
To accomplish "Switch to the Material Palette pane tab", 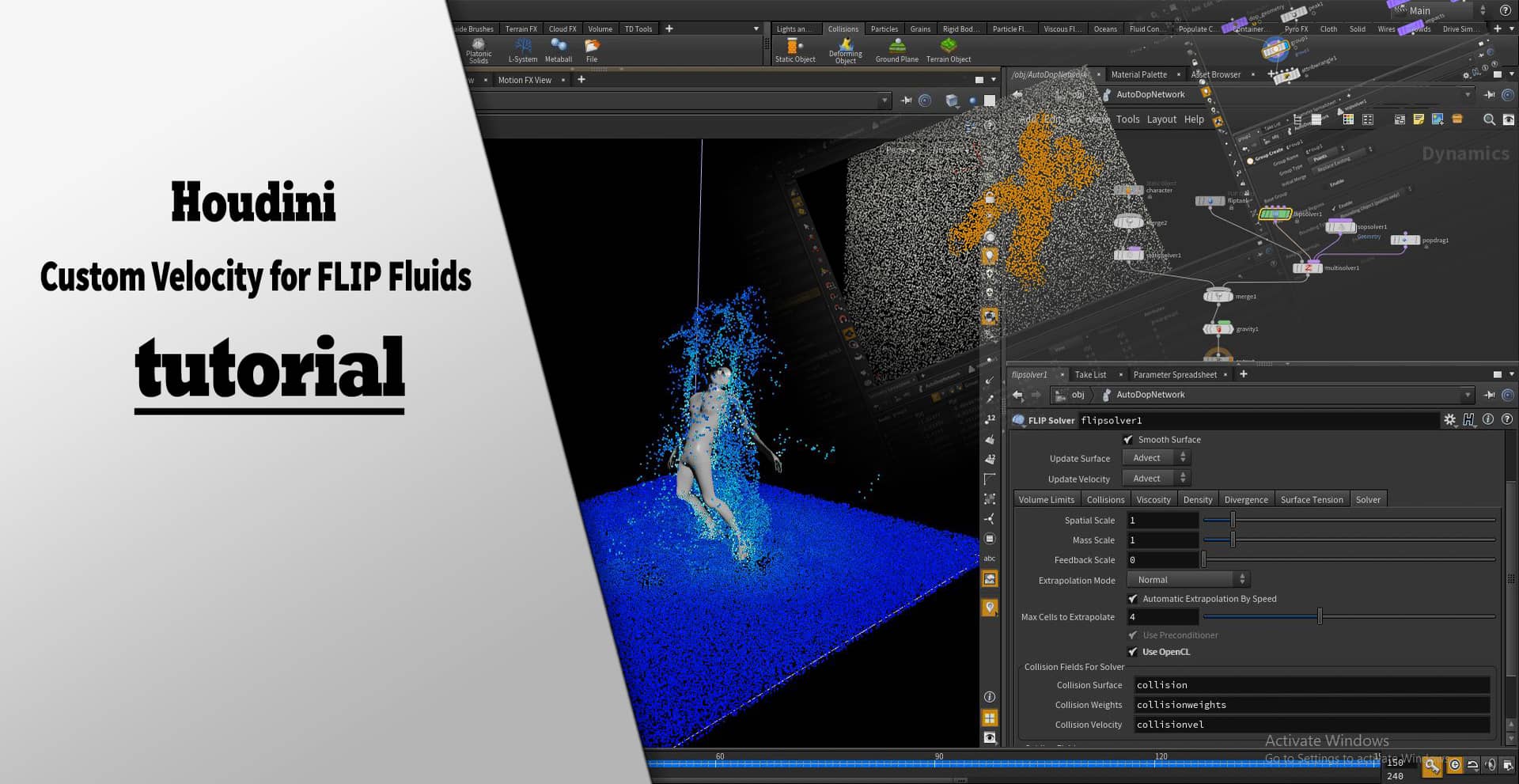I will point(1138,74).
